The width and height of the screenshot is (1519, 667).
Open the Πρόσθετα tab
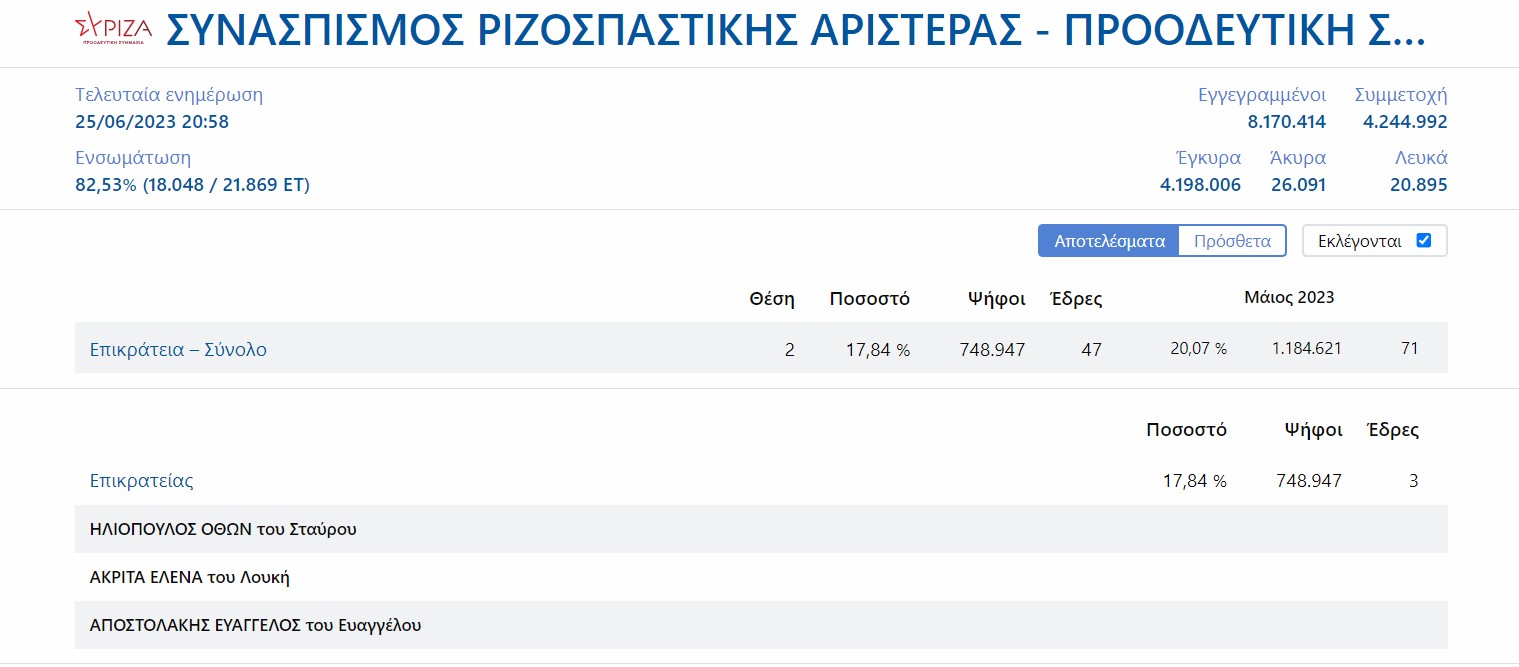[x=1232, y=241]
